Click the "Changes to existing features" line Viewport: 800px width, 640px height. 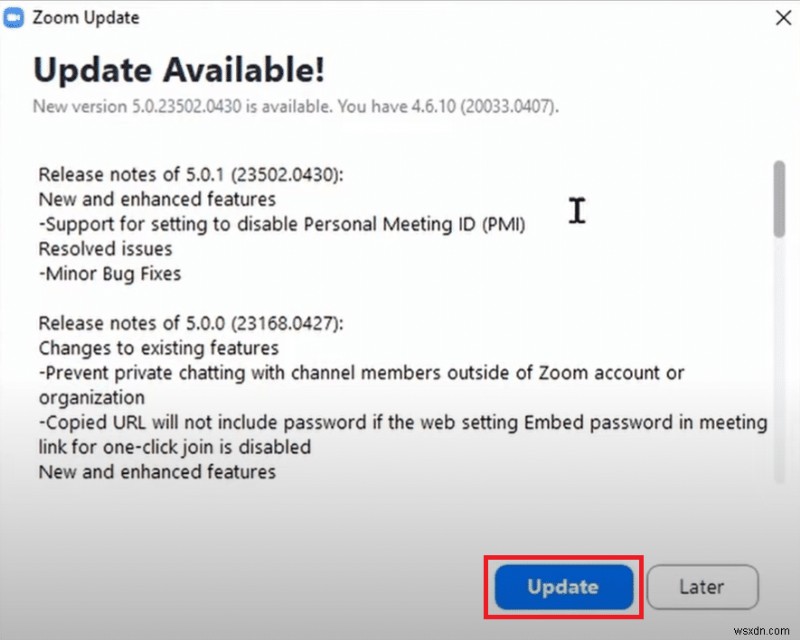pos(158,348)
